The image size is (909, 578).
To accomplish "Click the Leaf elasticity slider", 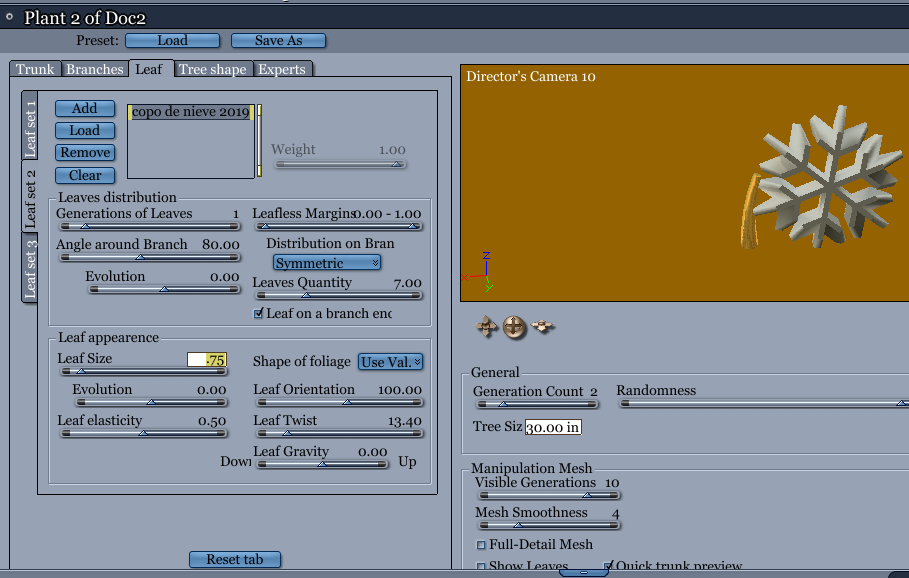I will (143, 433).
